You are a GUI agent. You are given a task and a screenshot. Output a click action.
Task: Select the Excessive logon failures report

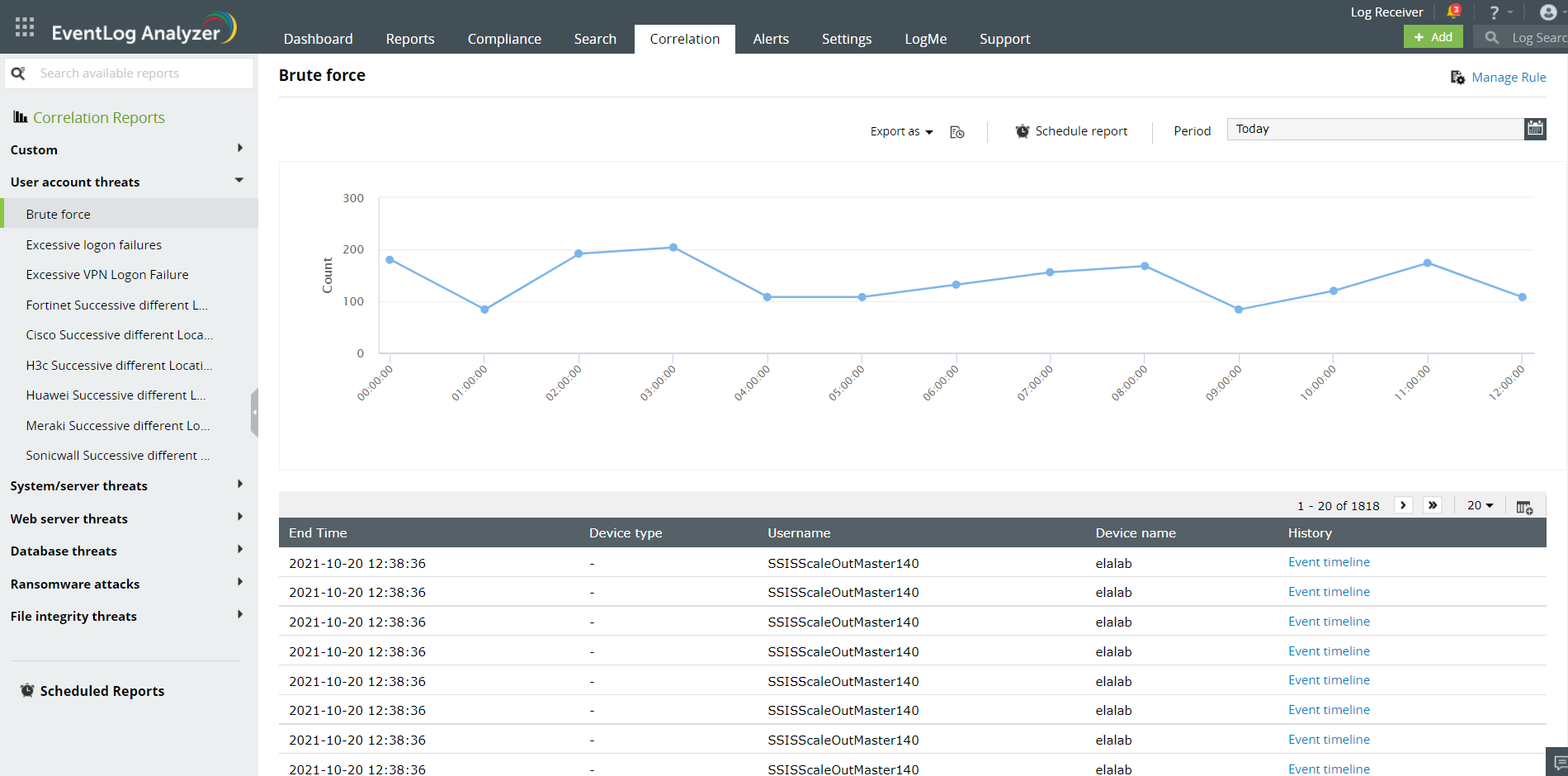coord(93,244)
